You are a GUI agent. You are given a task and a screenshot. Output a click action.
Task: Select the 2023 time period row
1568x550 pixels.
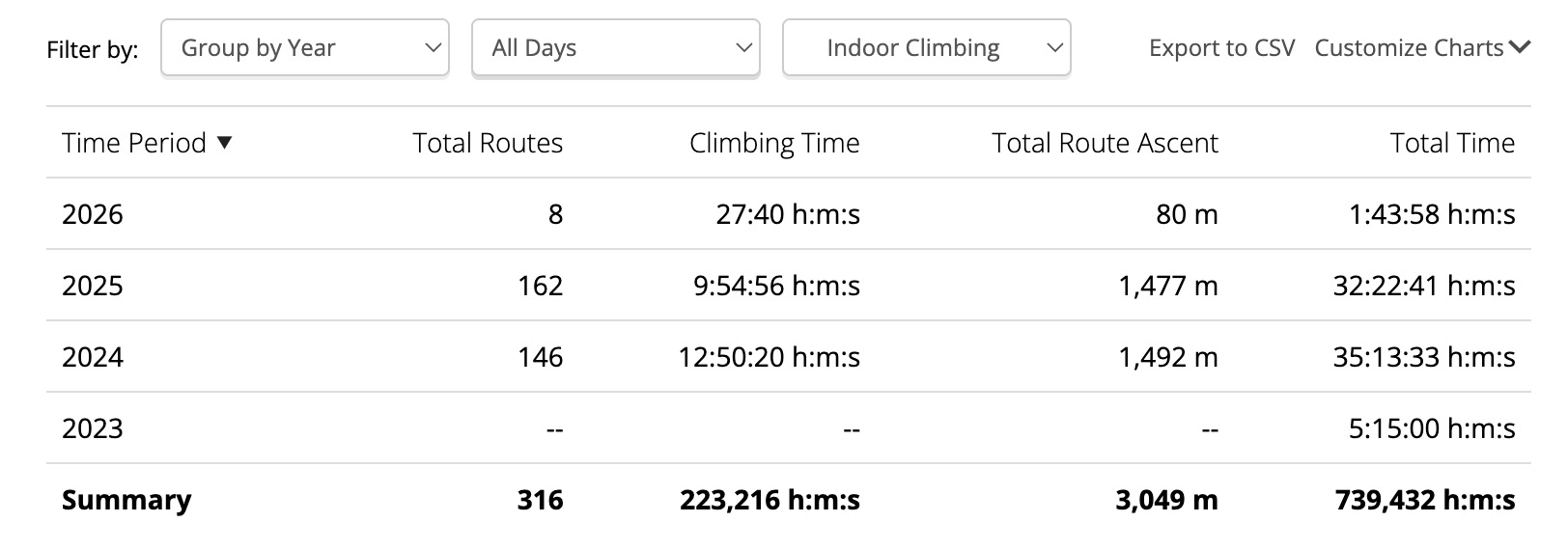tap(93, 428)
